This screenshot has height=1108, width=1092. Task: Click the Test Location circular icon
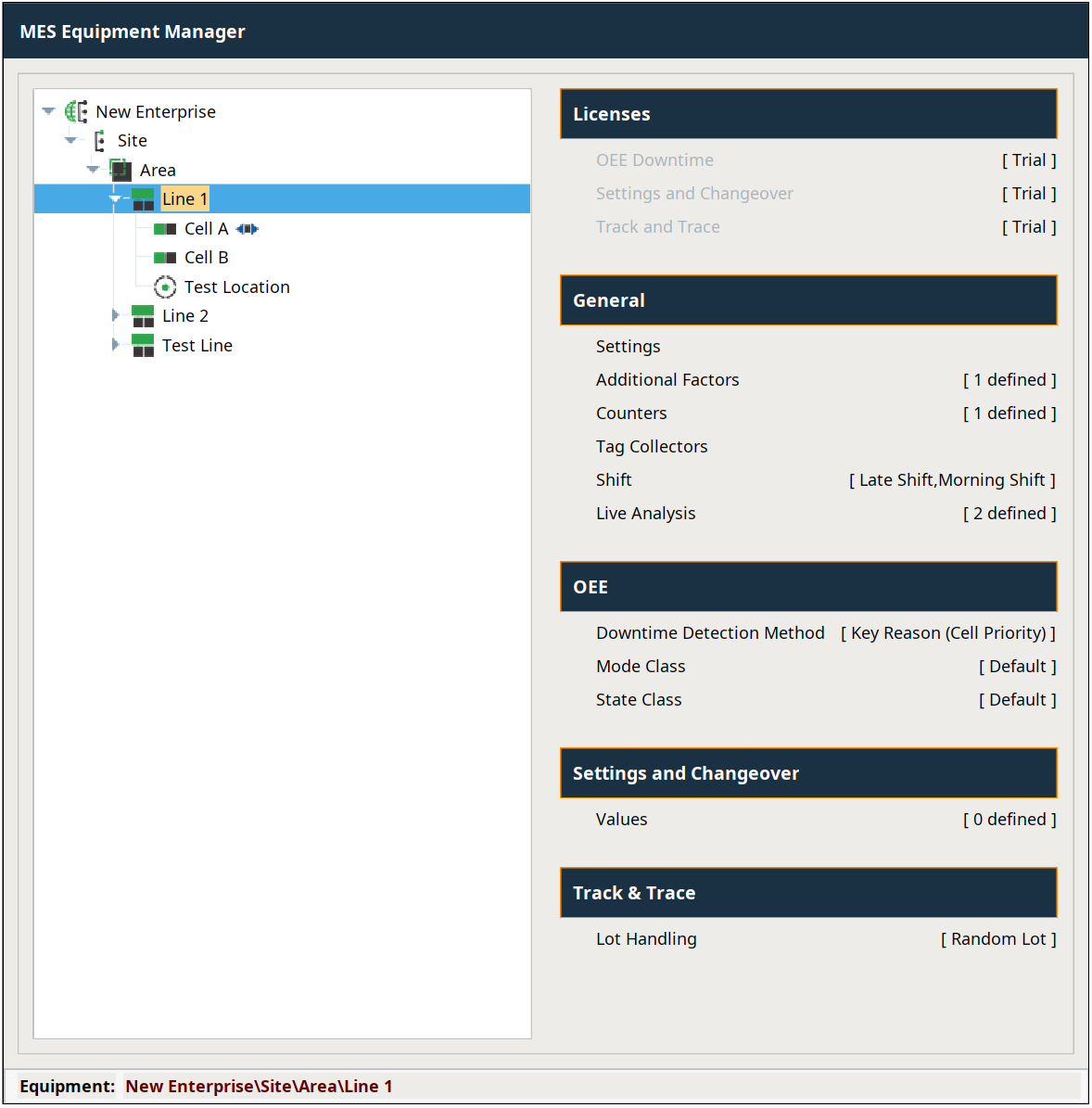point(165,287)
